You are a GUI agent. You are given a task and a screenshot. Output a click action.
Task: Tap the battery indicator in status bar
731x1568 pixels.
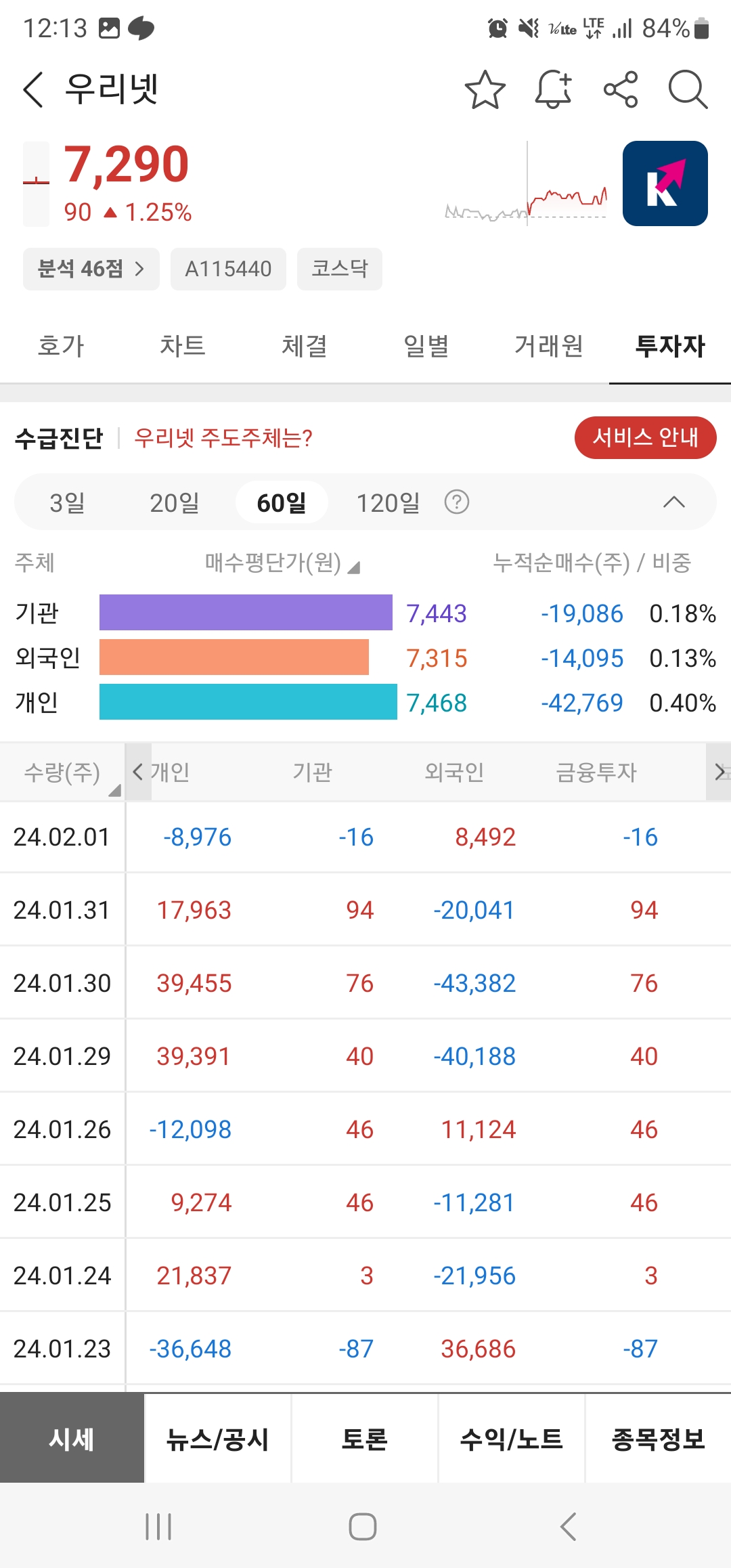coord(702,28)
